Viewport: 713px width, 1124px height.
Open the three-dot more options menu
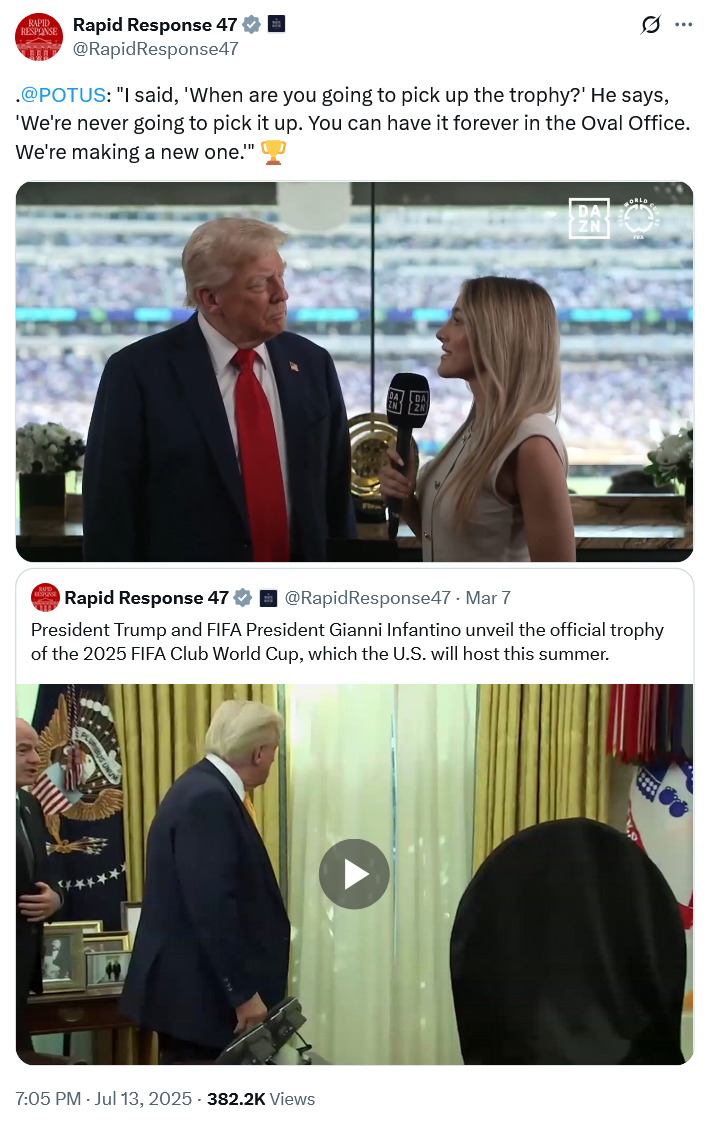point(684,25)
